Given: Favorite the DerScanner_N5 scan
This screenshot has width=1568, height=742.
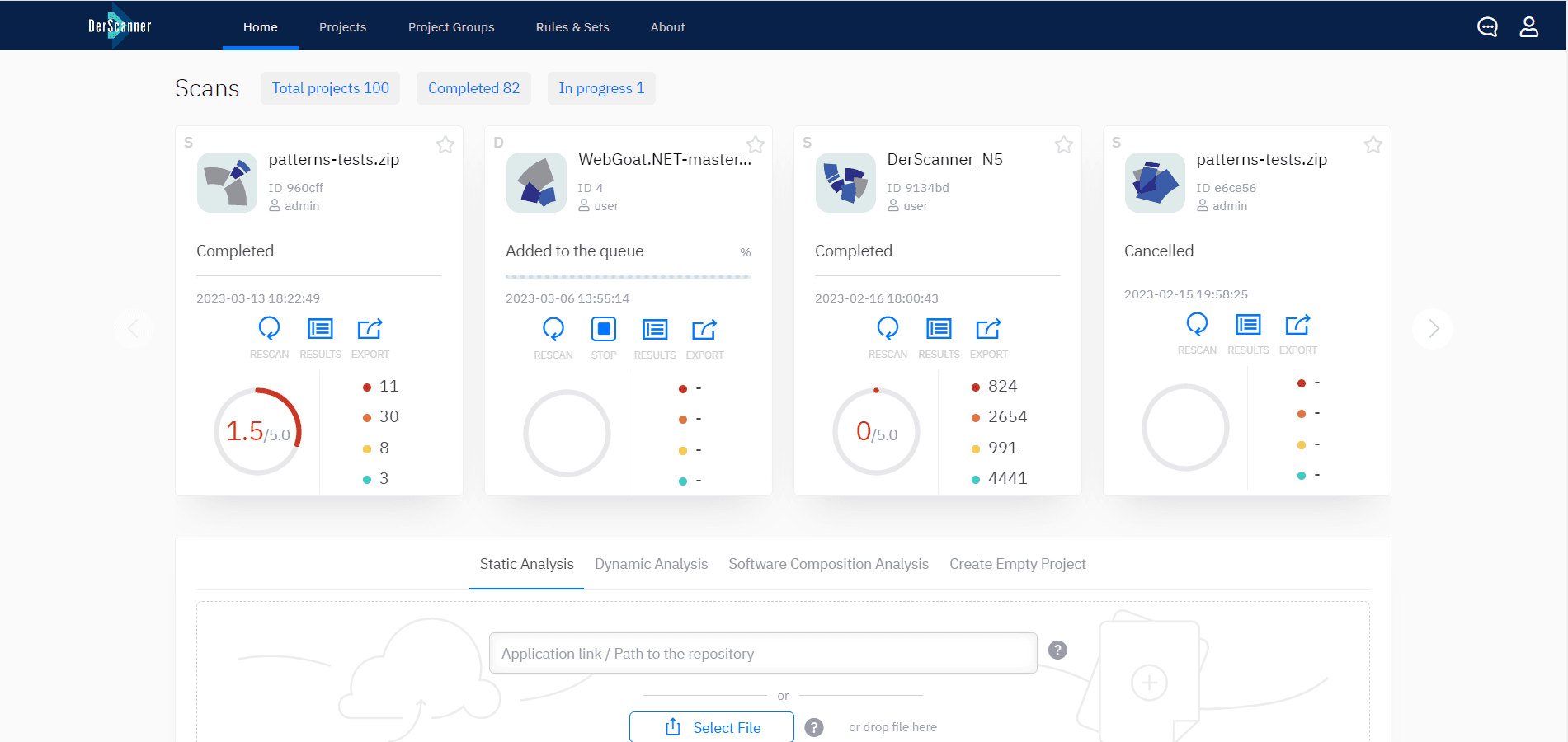Looking at the screenshot, I should pos(1063,144).
